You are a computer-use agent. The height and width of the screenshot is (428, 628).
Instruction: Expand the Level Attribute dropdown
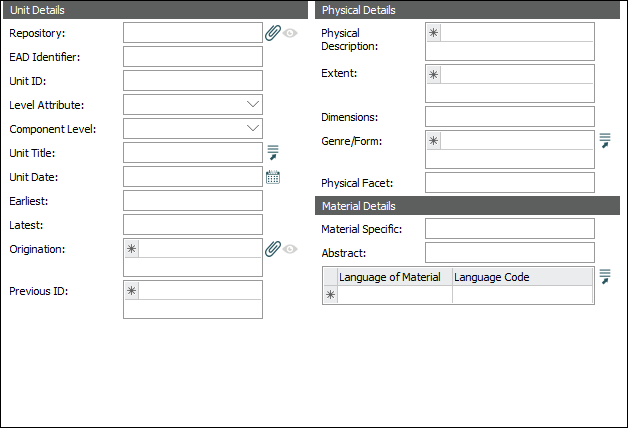coord(252,104)
